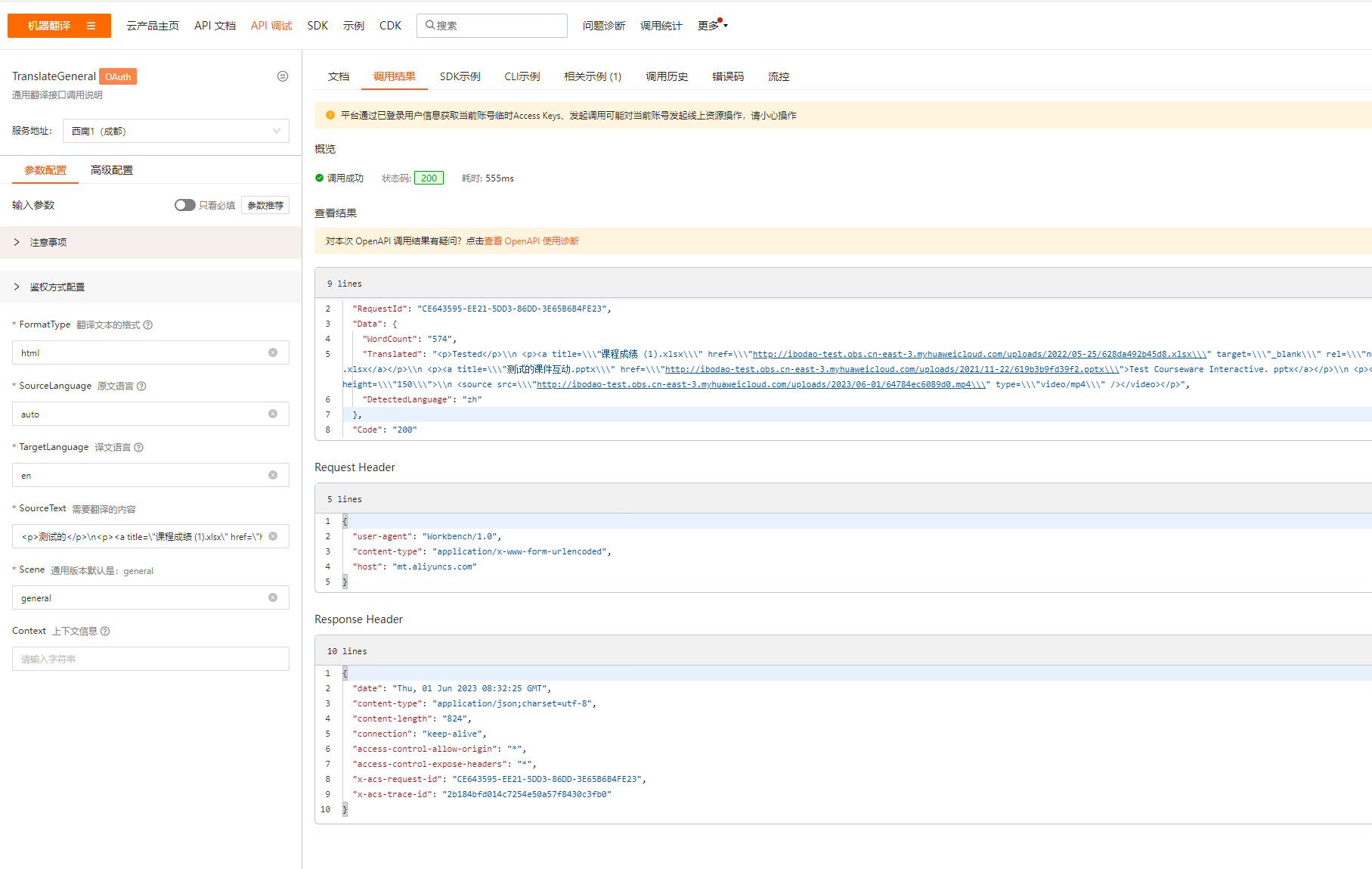This screenshot has height=869, width=1372.
Task: Toggle the 只看必填 switch
Action: (x=184, y=205)
